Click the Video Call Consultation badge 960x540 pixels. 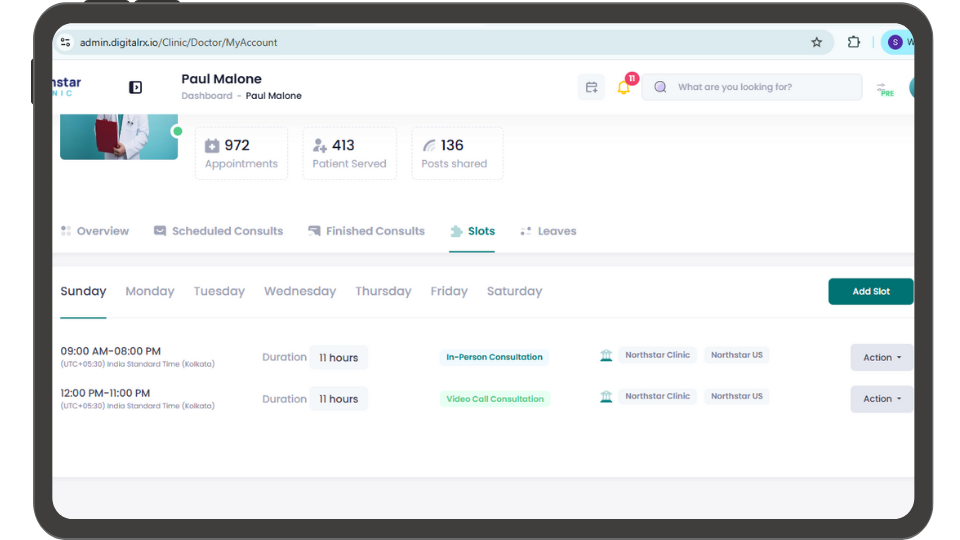(x=495, y=399)
